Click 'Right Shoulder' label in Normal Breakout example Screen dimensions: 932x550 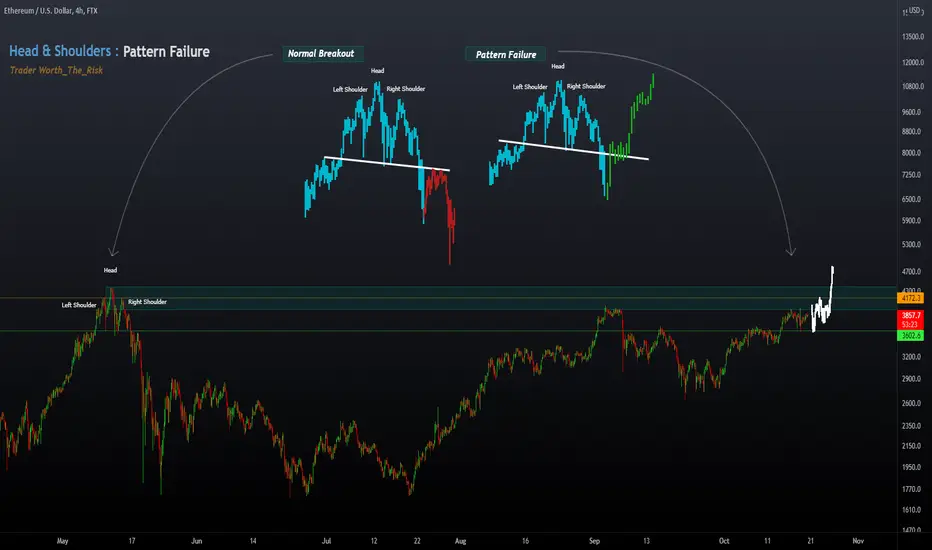click(406, 89)
